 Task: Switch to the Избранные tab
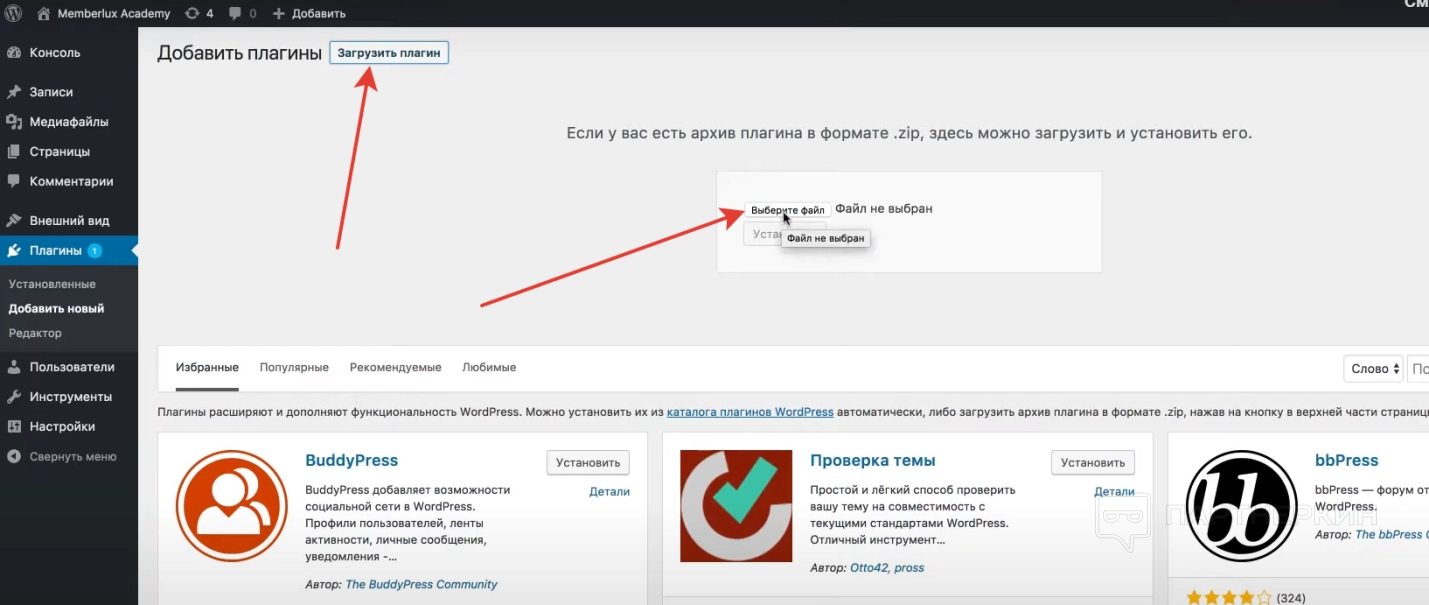click(x=207, y=367)
